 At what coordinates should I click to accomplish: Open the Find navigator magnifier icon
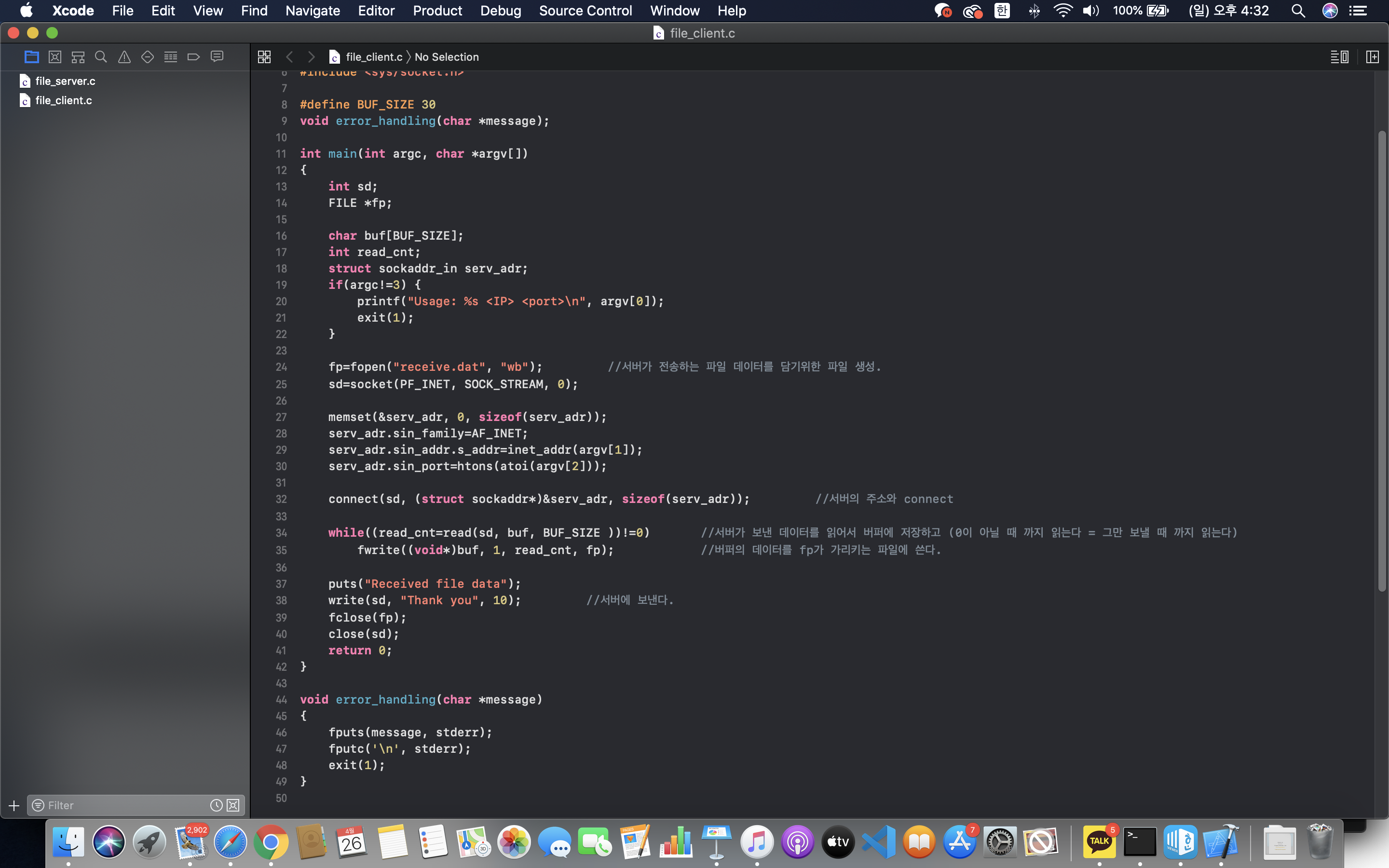point(101,57)
